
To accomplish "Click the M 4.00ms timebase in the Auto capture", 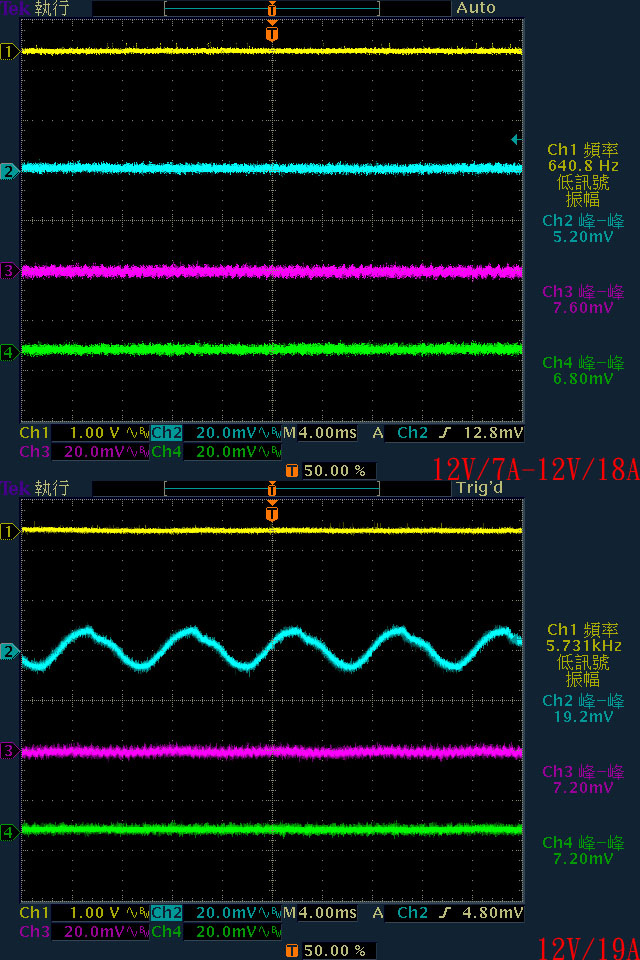I will pyautogui.click(x=320, y=433).
